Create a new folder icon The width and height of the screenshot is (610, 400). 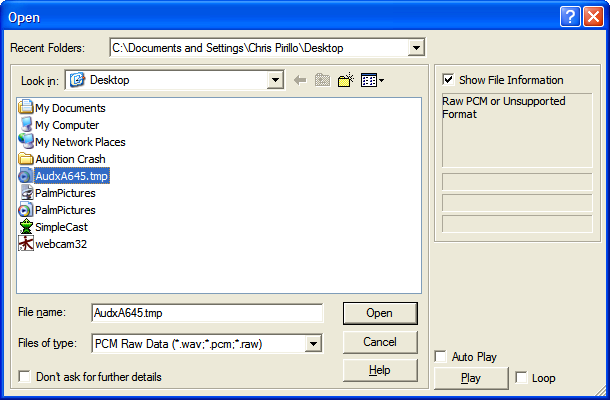click(345, 80)
